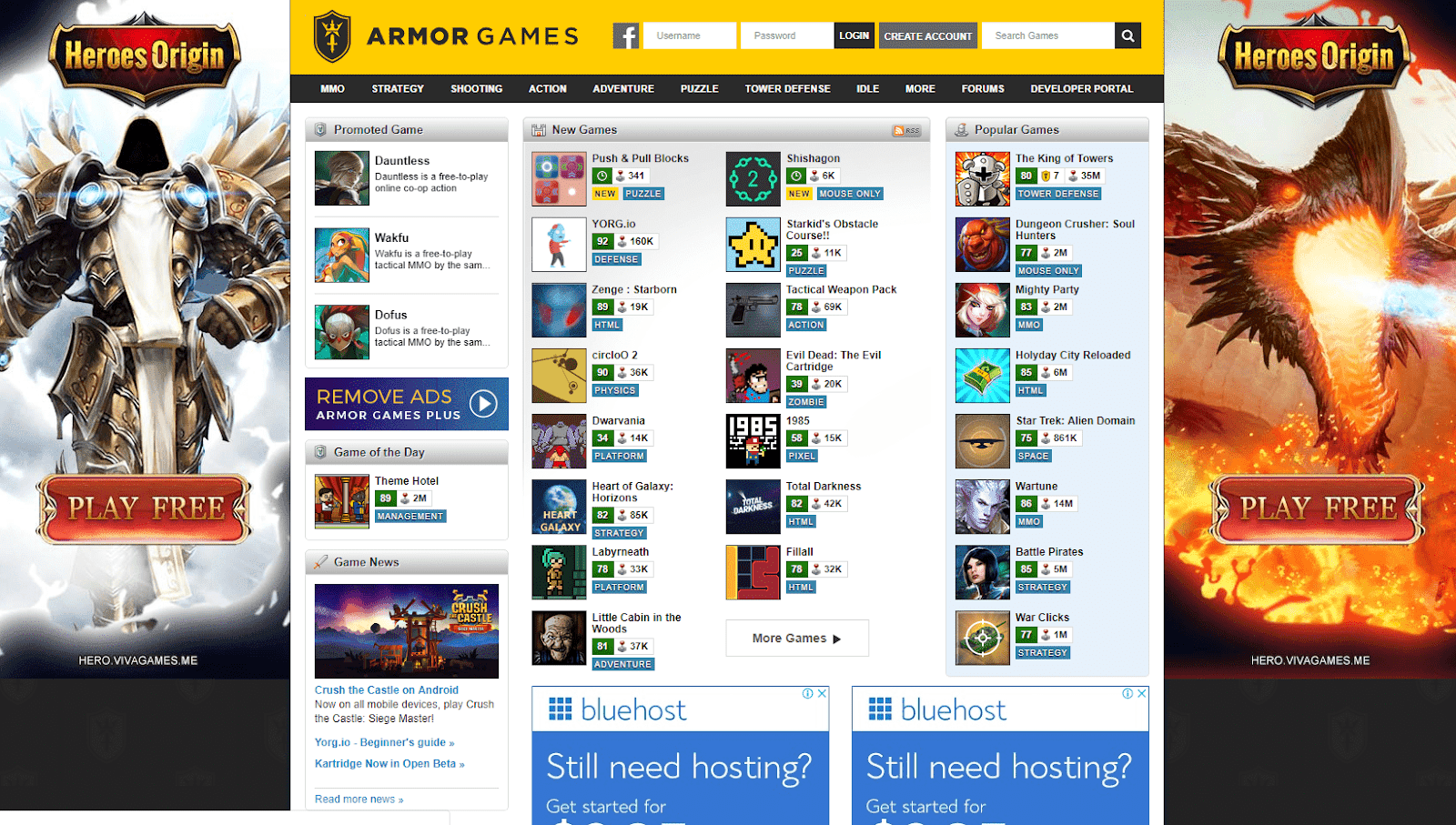Open the Armor Games shield logo
1456x825 pixels.
click(332, 36)
